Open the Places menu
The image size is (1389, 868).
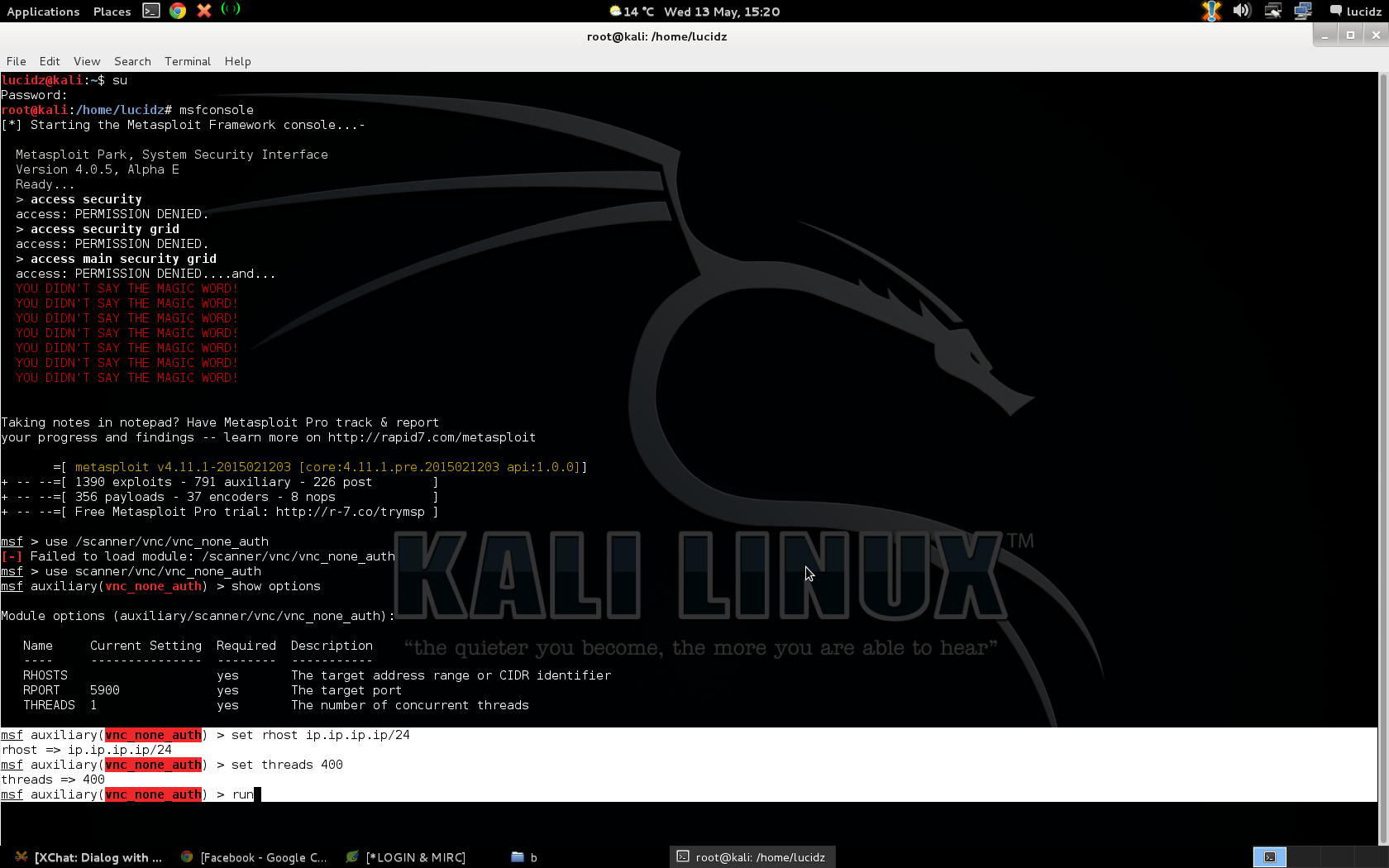point(112,12)
